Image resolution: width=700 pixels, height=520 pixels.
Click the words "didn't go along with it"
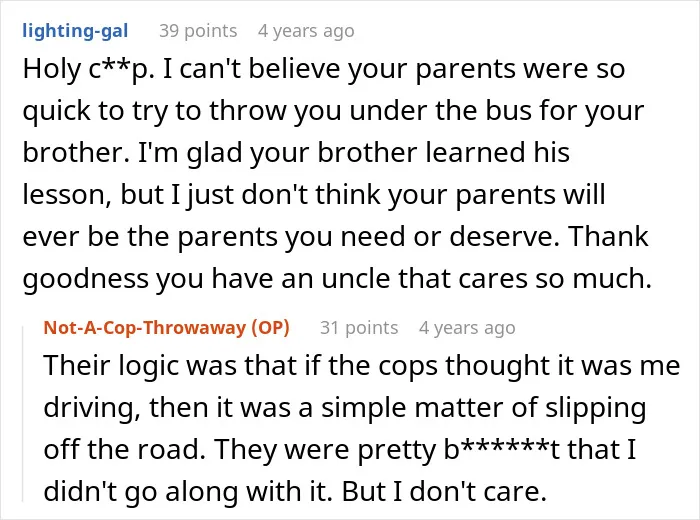click(187, 492)
